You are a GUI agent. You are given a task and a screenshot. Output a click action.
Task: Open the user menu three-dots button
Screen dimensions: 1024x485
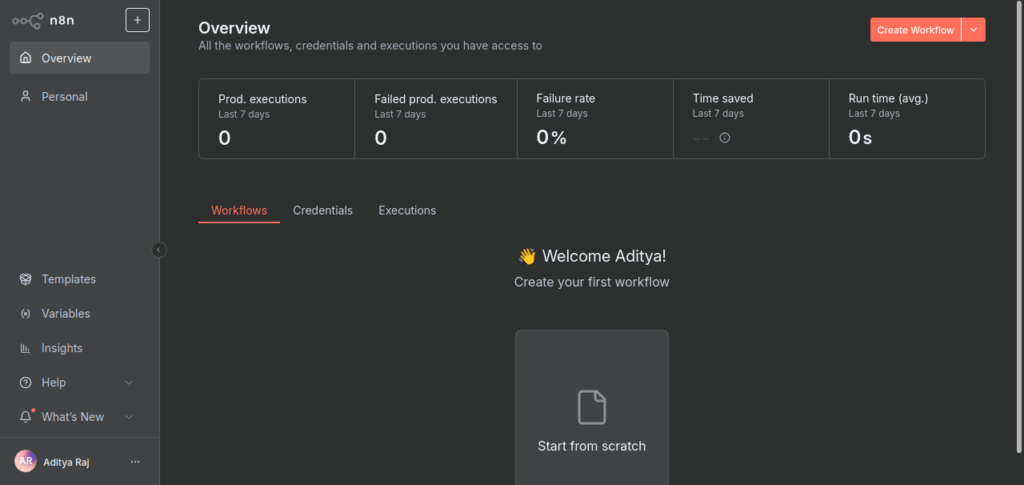(135, 462)
